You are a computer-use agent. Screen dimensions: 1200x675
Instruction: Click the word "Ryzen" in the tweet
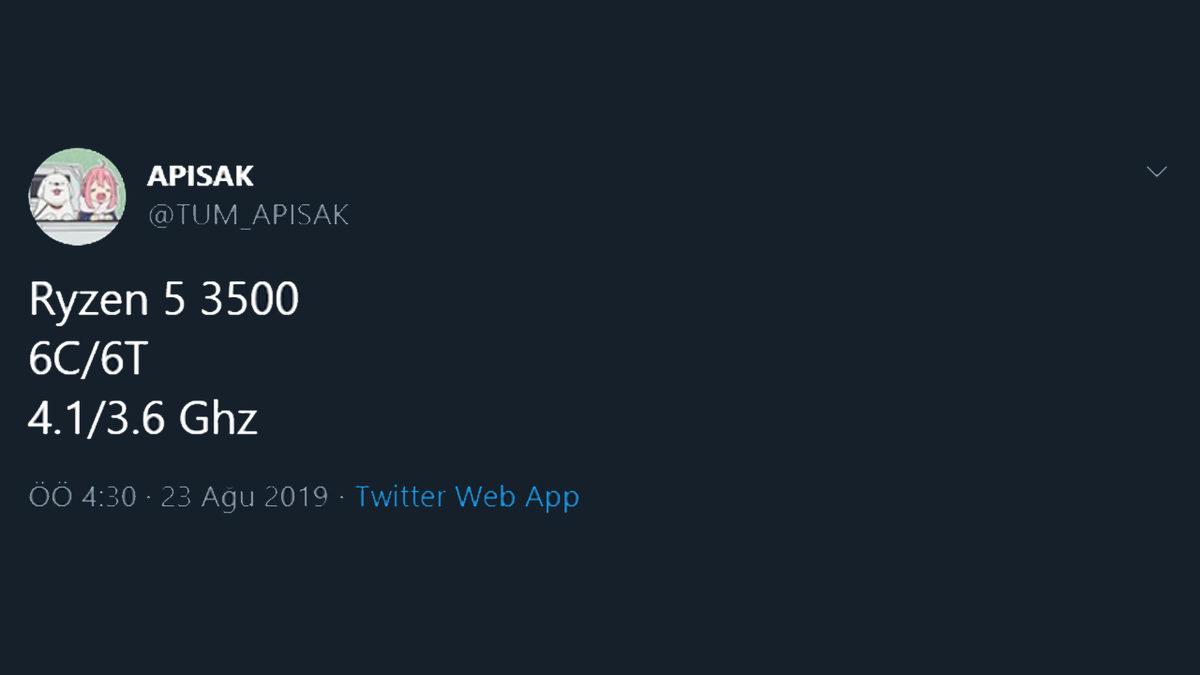pyautogui.click(x=89, y=301)
